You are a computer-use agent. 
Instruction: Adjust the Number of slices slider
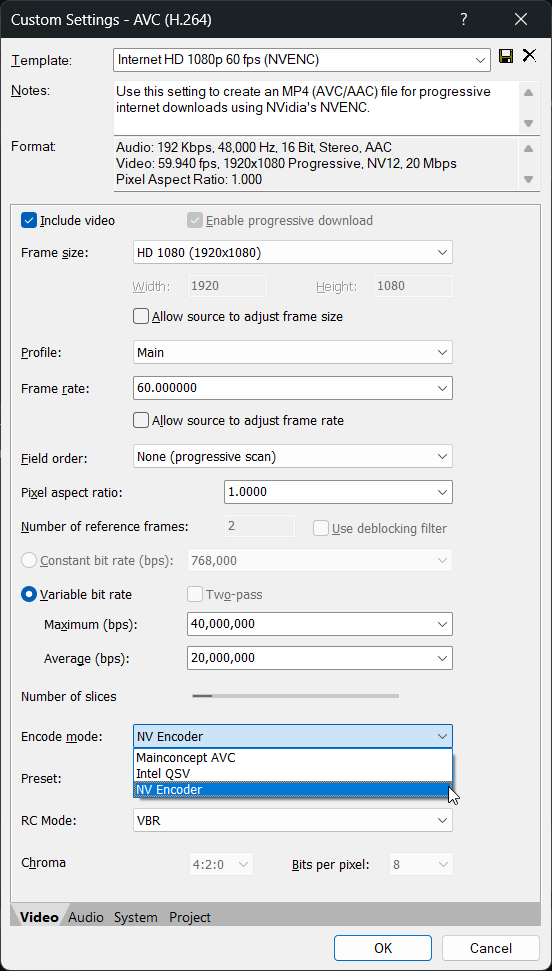(x=296, y=696)
